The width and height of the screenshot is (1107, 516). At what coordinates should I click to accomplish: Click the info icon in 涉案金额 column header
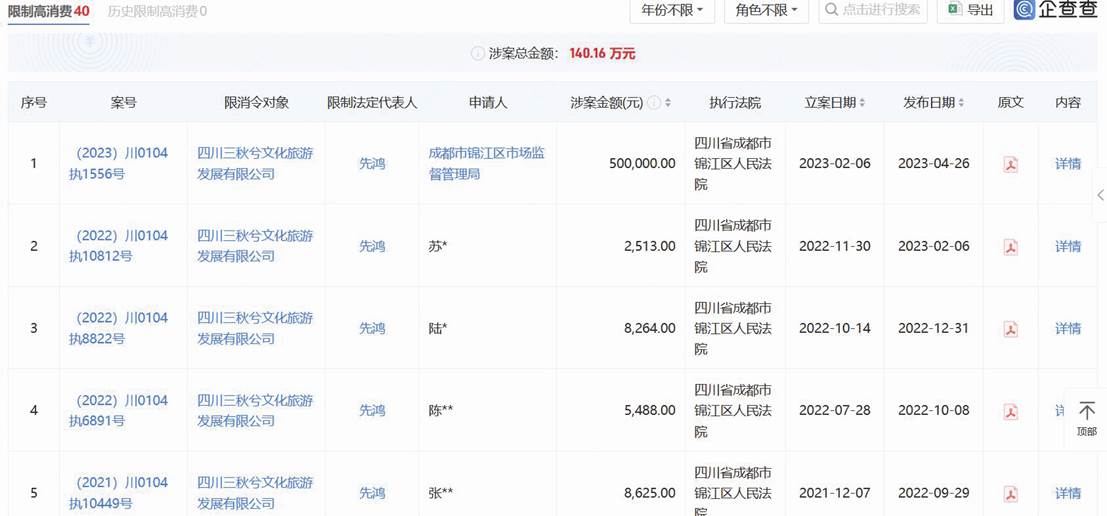pyautogui.click(x=653, y=103)
